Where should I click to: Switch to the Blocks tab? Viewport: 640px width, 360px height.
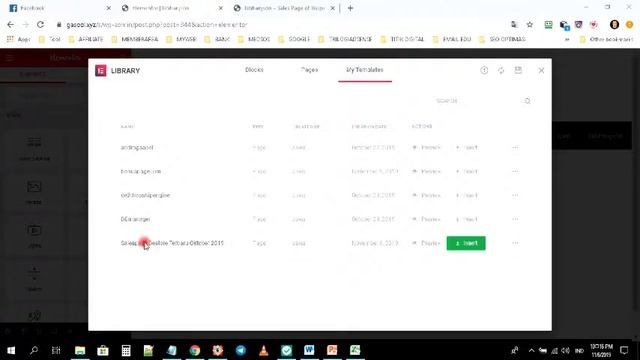pos(254,70)
